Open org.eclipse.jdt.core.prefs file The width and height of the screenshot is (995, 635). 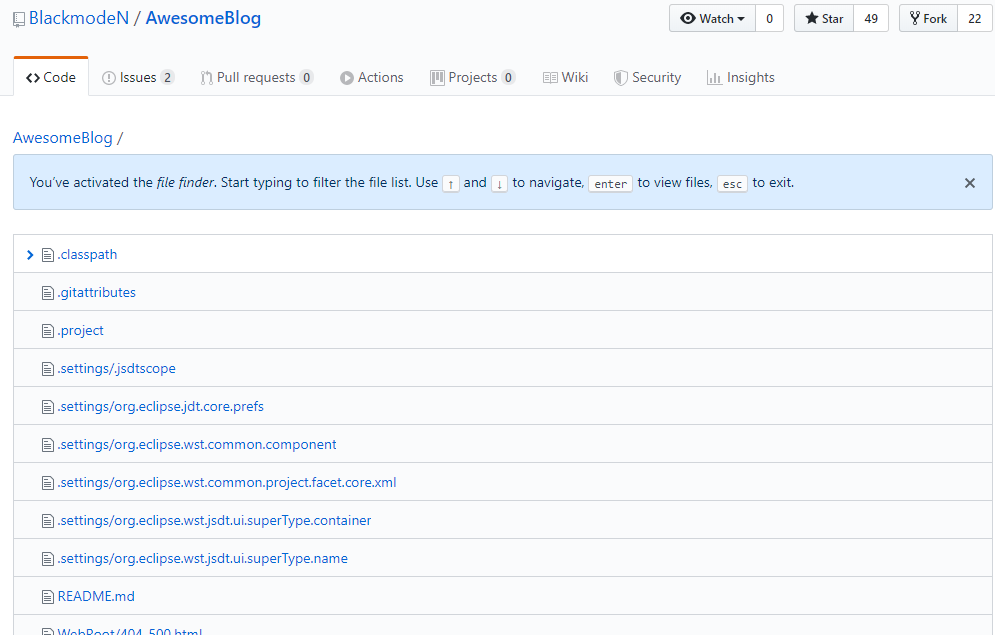point(161,407)
